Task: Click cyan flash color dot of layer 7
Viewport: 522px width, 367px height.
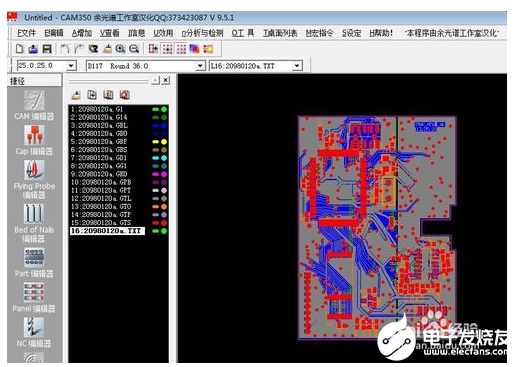Action: 164,158
